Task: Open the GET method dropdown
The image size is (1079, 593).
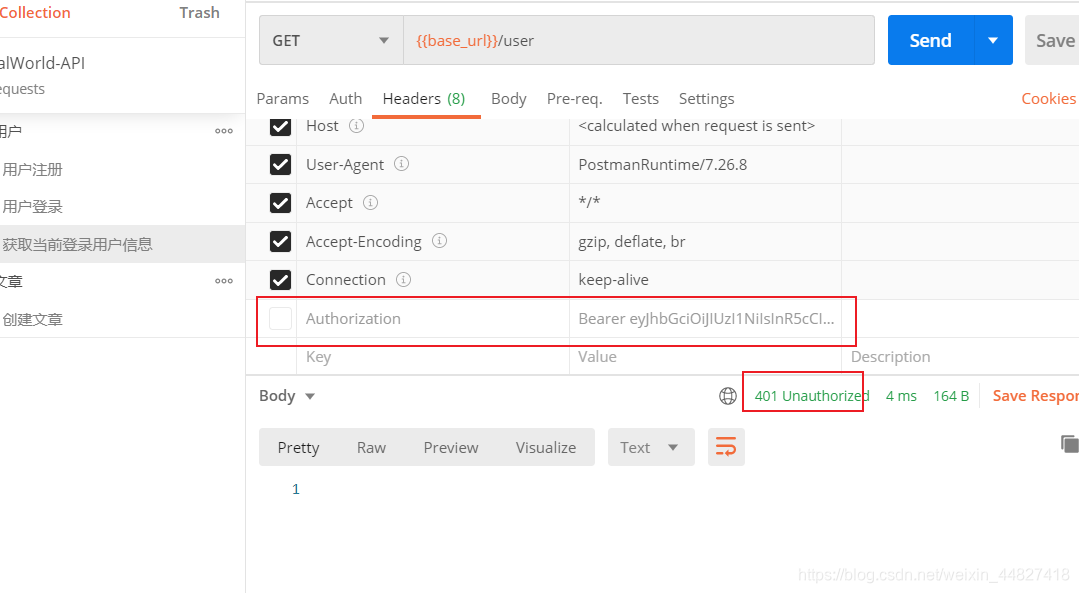Action: point(331,41)
